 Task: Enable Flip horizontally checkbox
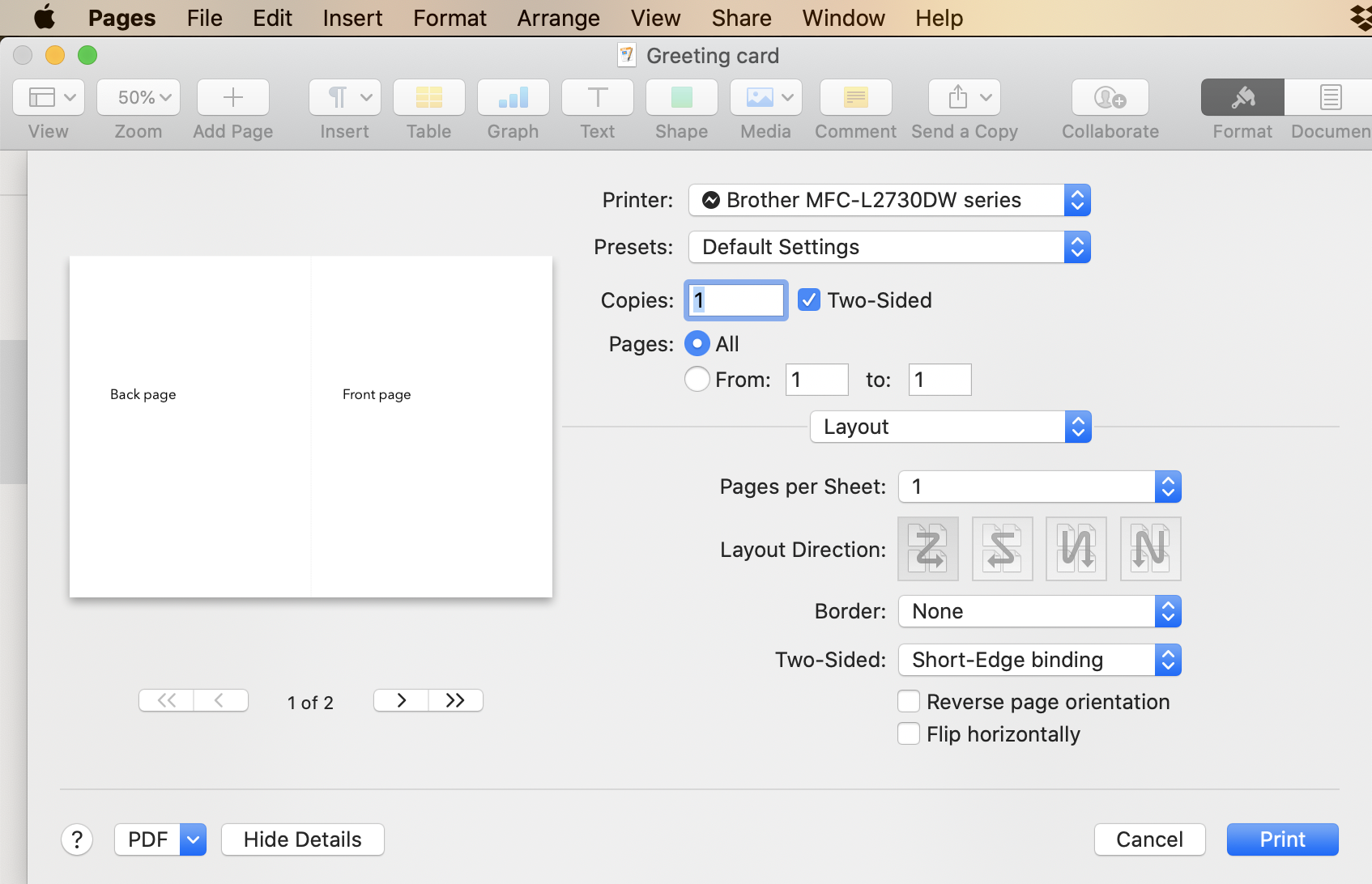tap(909, 733)
